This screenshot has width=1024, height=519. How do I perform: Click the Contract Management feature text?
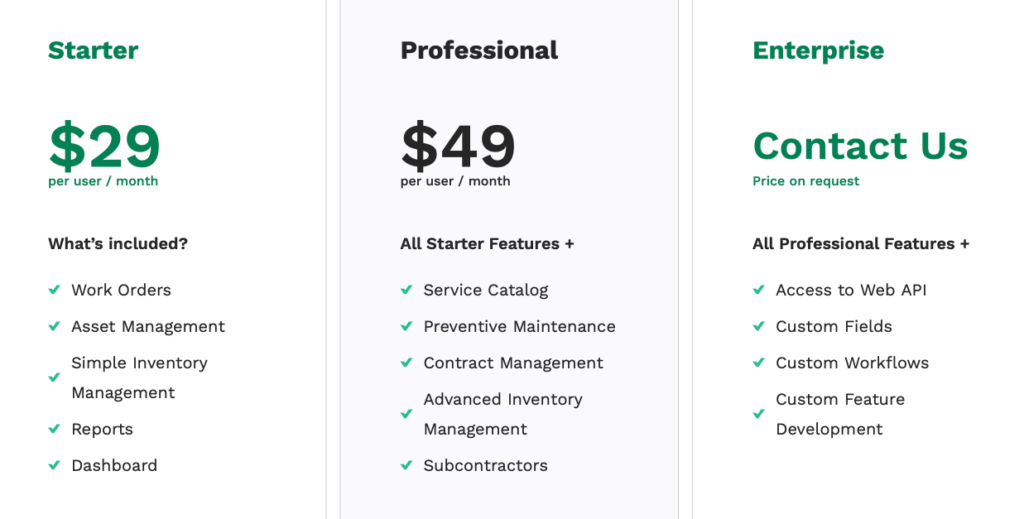tap(513, 363)
